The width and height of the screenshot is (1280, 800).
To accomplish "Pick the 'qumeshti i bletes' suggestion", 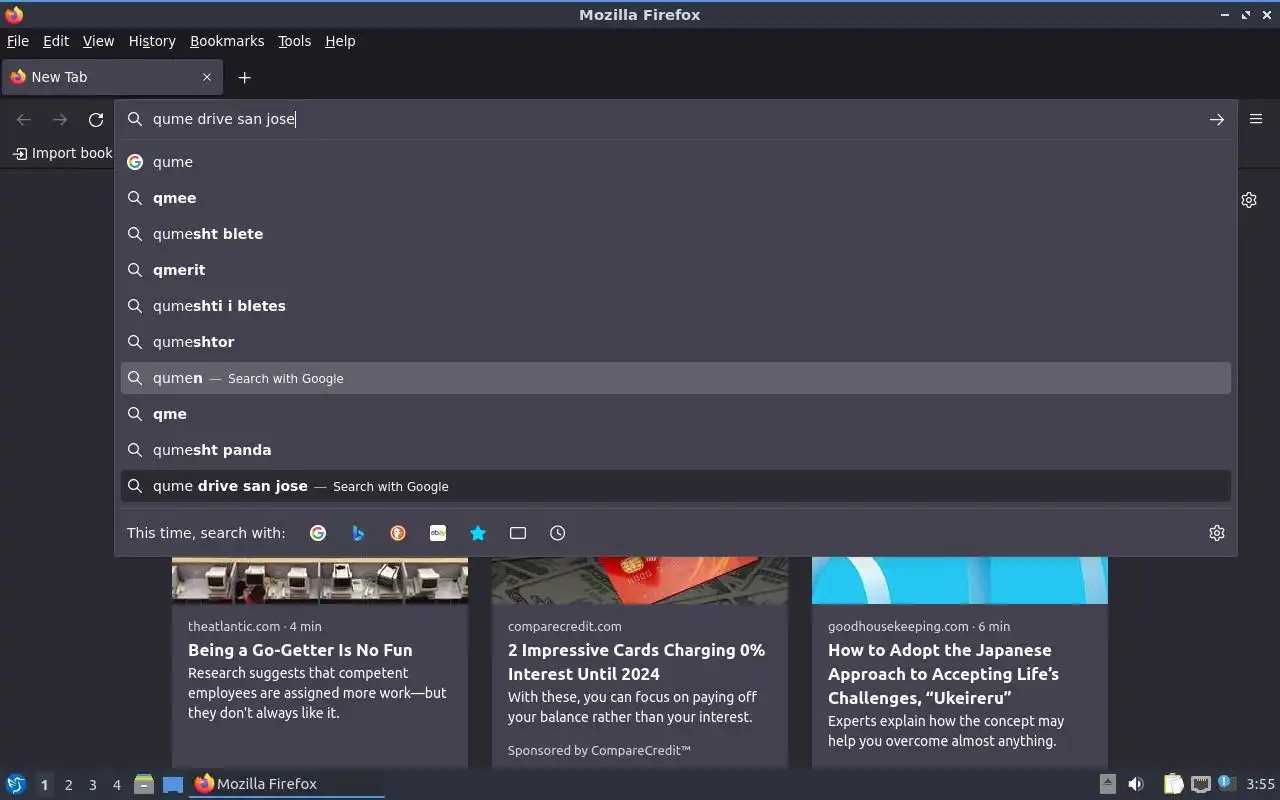I will coord(675,306).
